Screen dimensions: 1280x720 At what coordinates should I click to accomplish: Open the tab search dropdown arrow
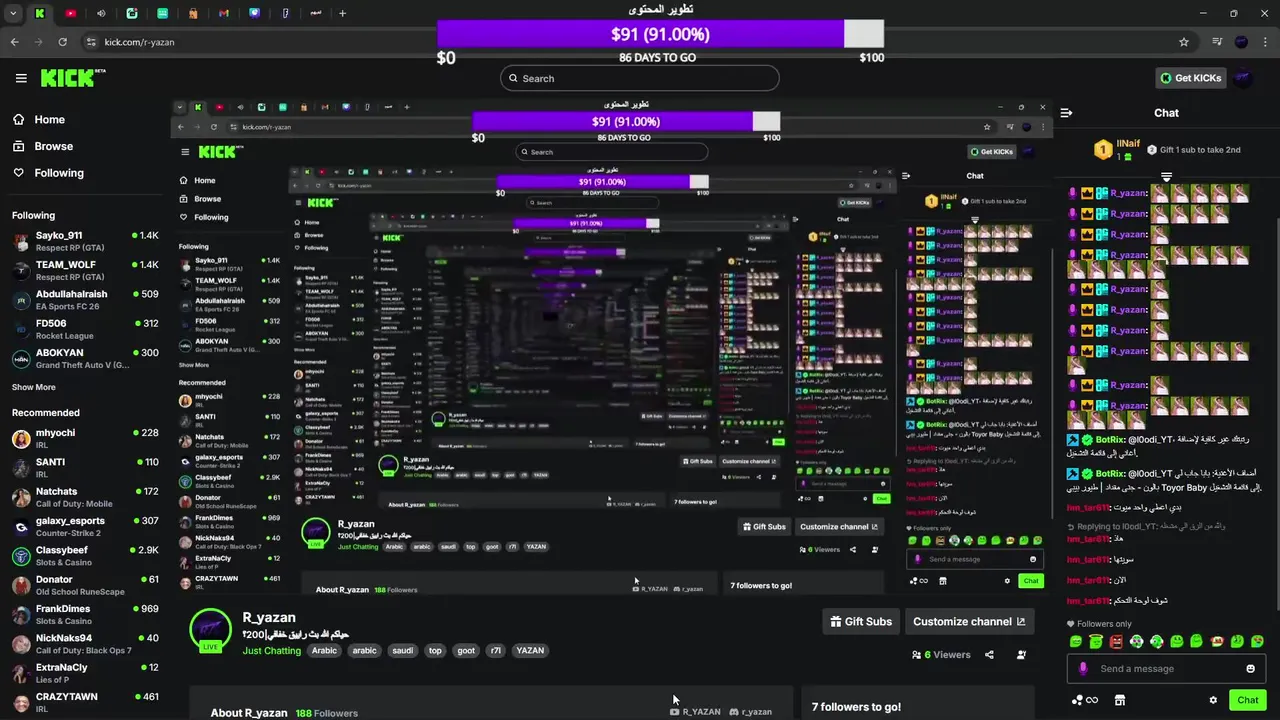13,13
